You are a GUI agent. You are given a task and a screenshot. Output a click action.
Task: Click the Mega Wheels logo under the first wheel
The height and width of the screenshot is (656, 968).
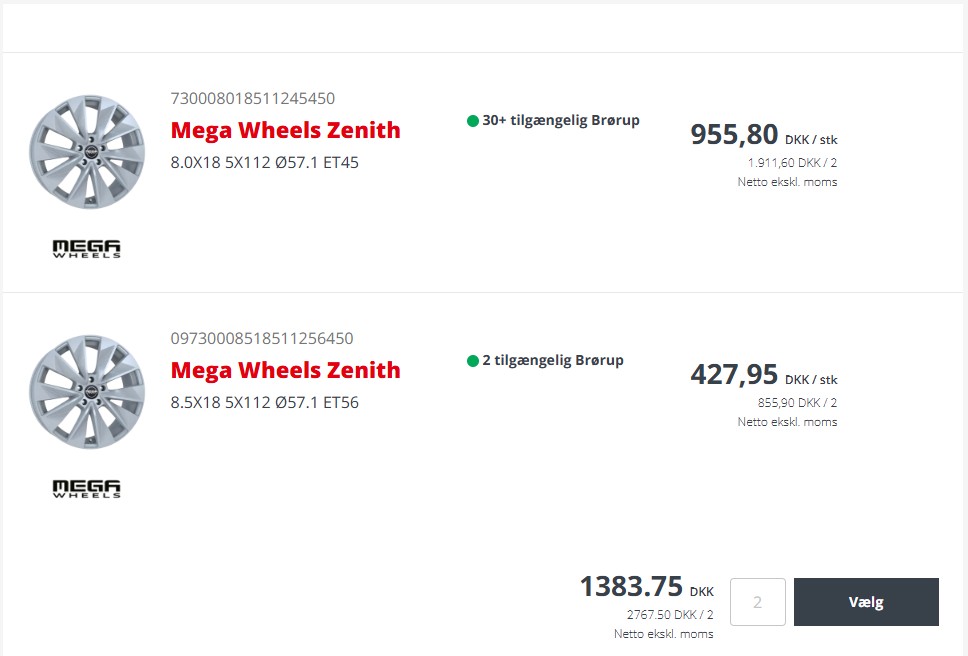click(86, 249)
